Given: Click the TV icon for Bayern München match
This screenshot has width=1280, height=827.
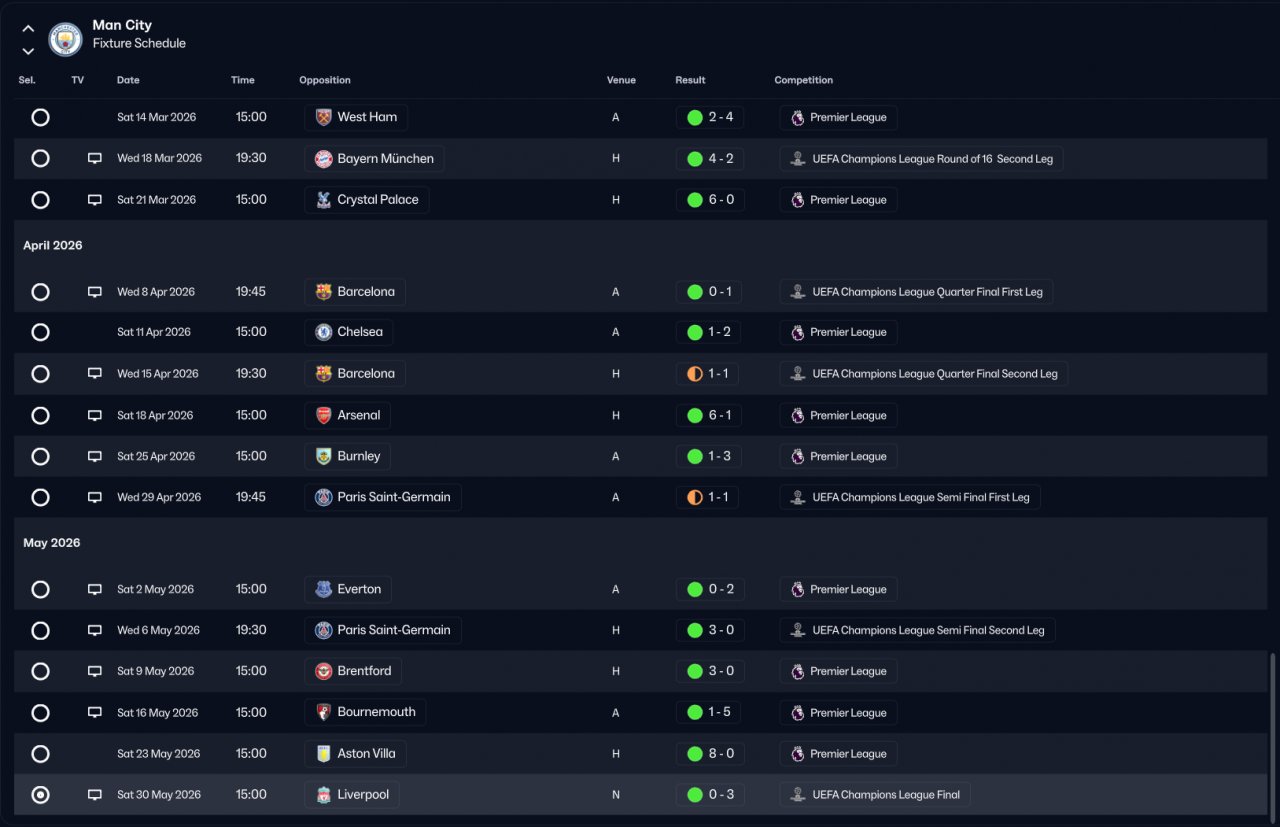Looking at the screenshot, I should pyautogui.click(x=95, y=158).
